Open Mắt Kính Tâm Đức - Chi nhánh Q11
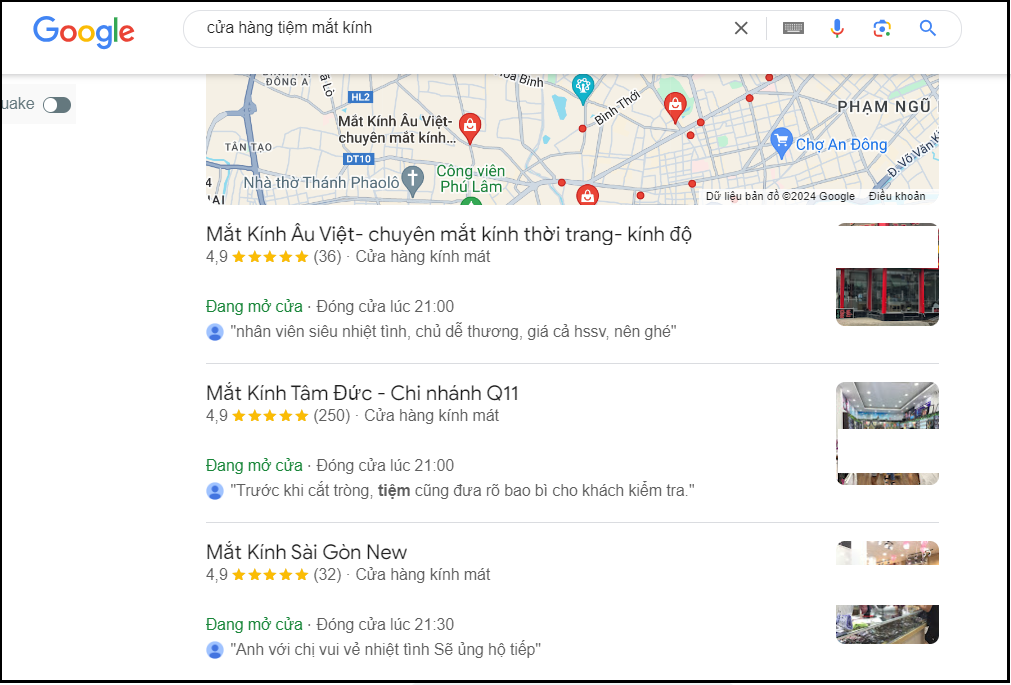 click(x=362, y=393)
